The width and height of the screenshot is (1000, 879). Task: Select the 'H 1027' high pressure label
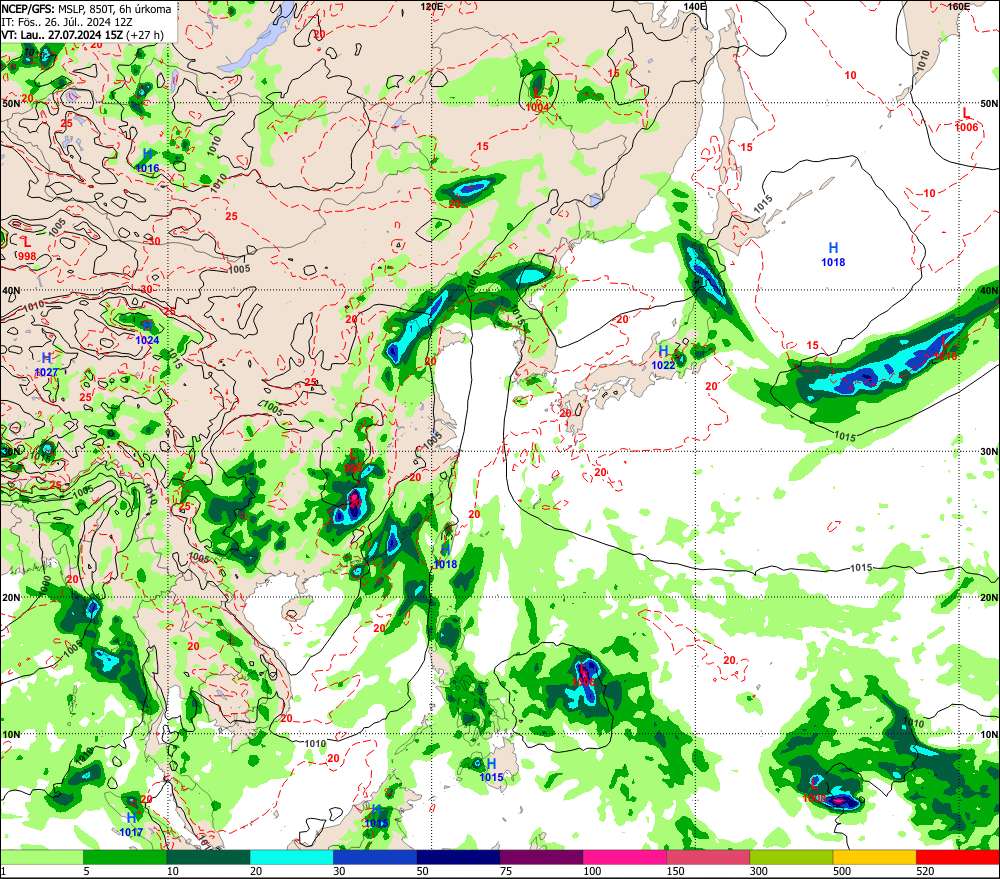[x=47, y=365]
